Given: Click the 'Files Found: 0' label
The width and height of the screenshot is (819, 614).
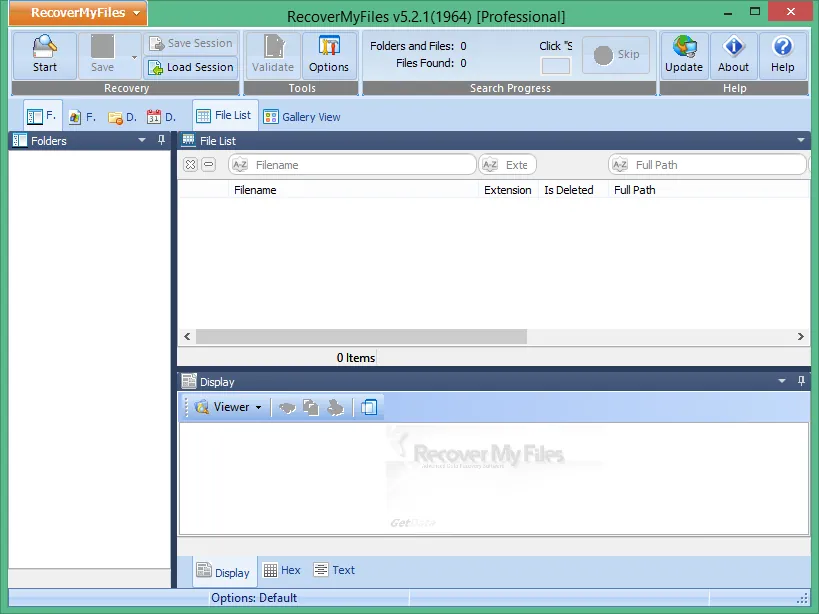Looking at the screenshot, I should tap(431, 63).
